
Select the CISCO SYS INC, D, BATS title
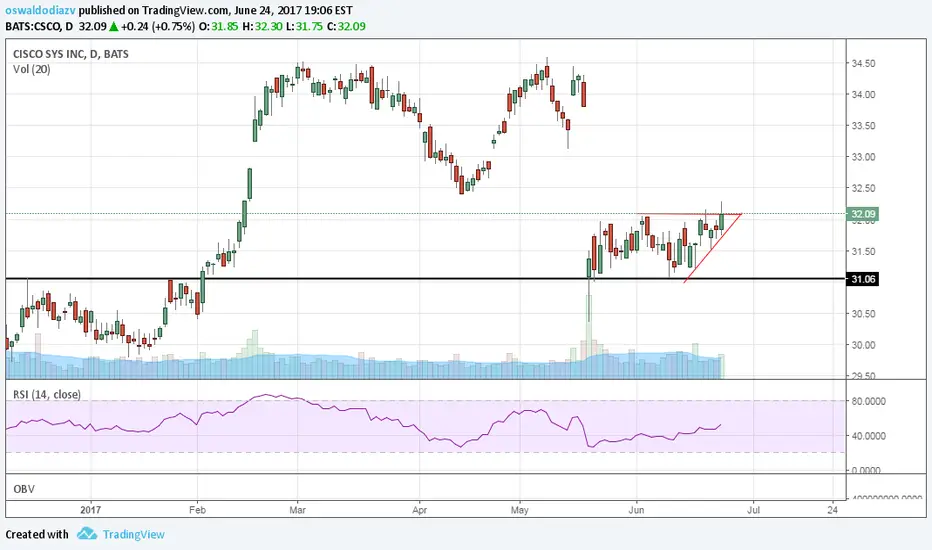pos(71,54)
